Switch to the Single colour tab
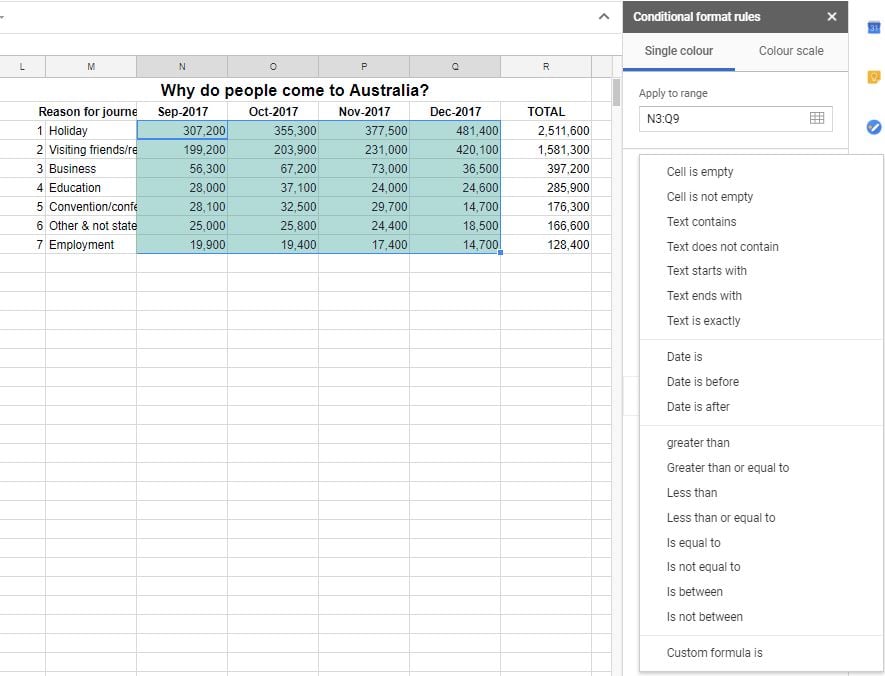Image resolution: width=885 pixels, height=676 pixels. click(x=678, y=51)
